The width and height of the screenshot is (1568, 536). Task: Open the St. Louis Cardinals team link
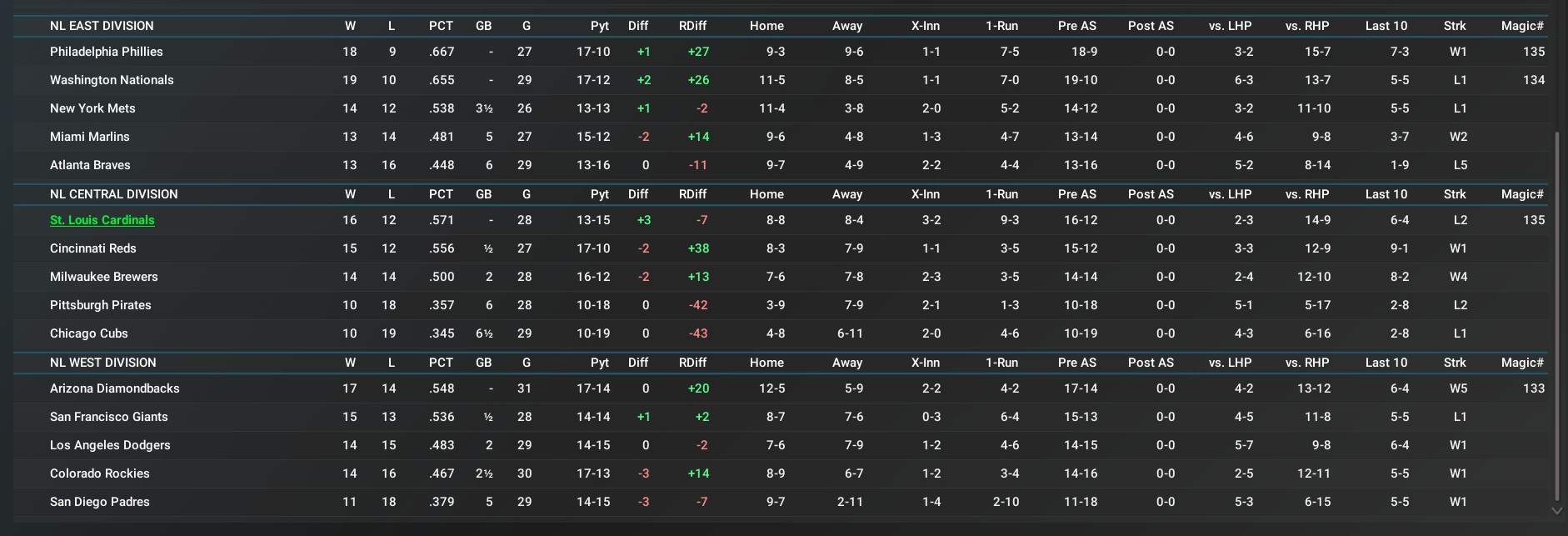102,220
